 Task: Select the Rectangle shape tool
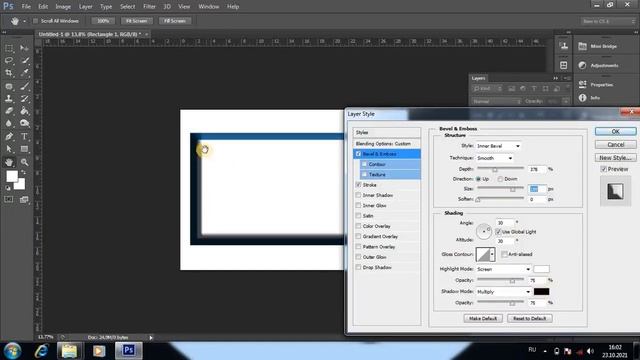point(24,149)
